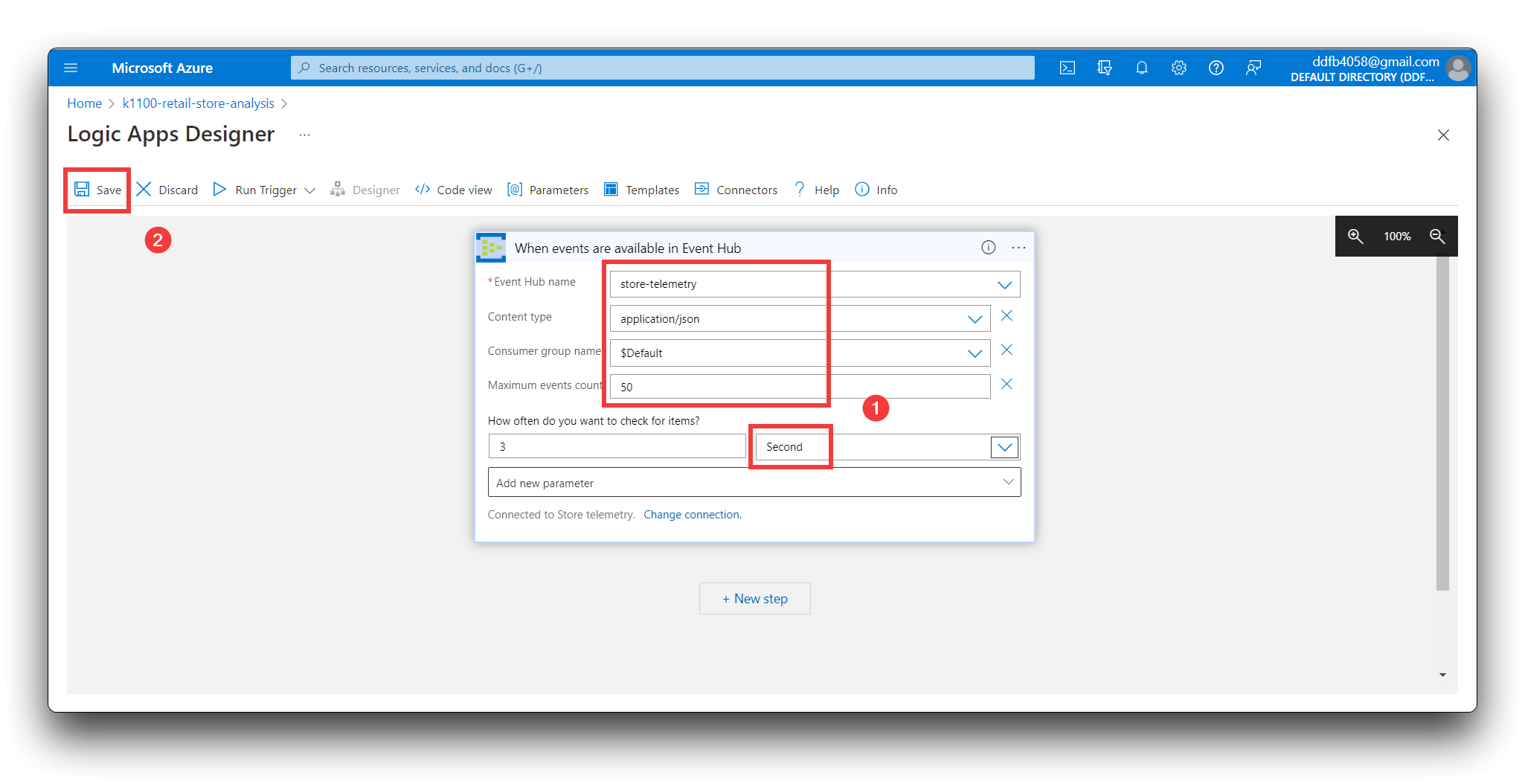
Task: Show info for the Event Hub trigger
Action: pyautogui.click(x=988, y=248)
